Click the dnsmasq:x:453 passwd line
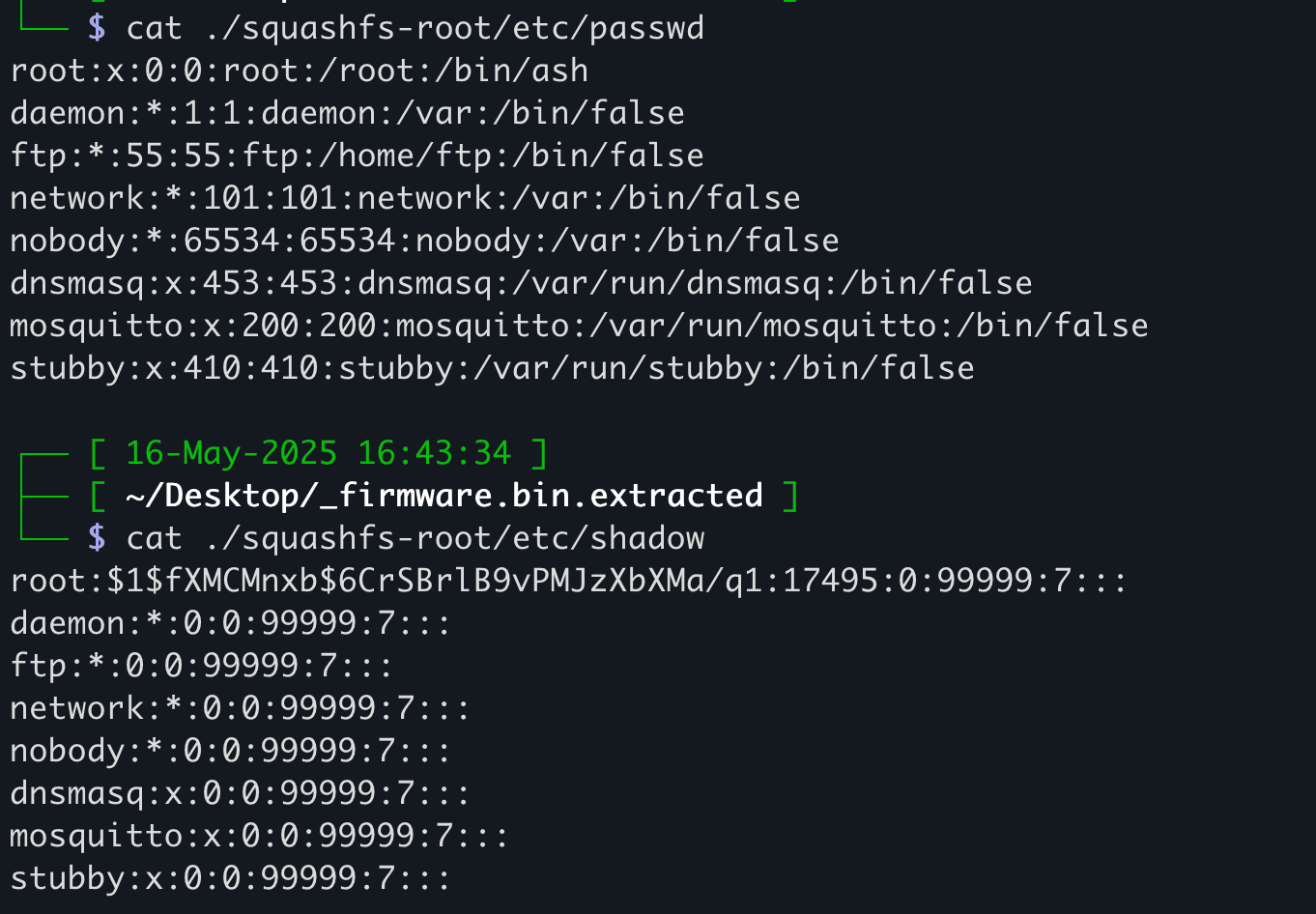 (521, 283)
